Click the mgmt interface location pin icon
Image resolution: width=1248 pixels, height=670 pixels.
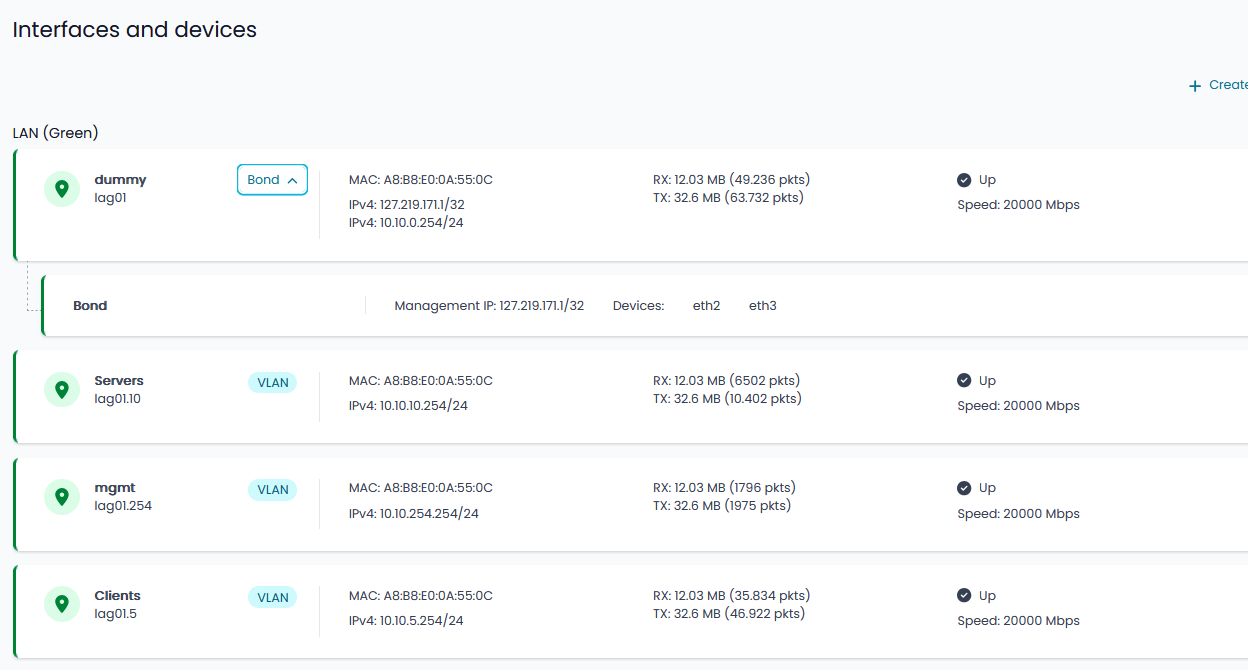point(62,497)
